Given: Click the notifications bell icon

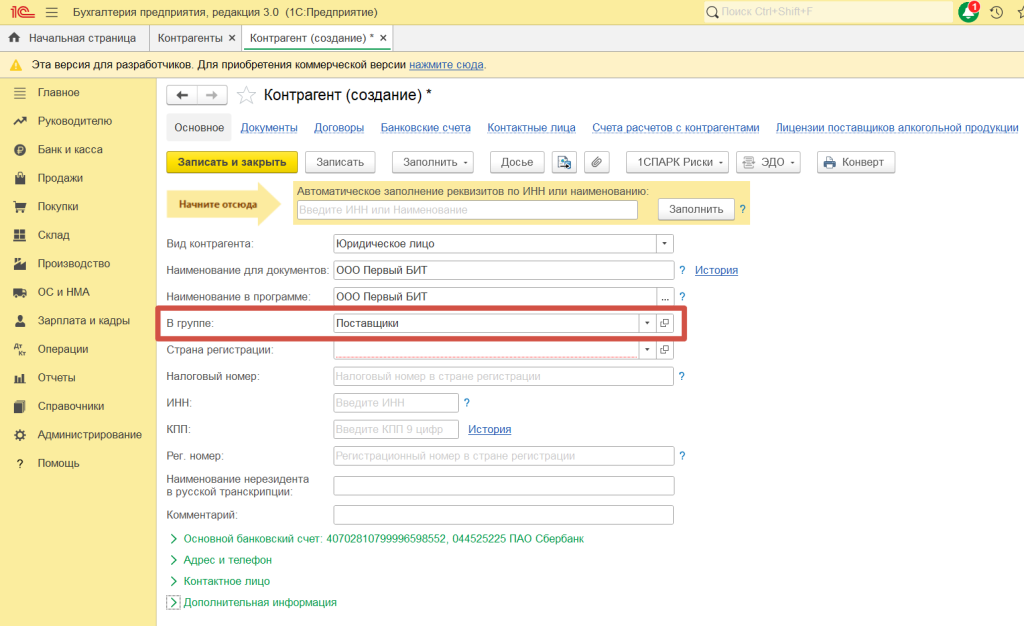Looking at the screenshot, I should point(968,12).
